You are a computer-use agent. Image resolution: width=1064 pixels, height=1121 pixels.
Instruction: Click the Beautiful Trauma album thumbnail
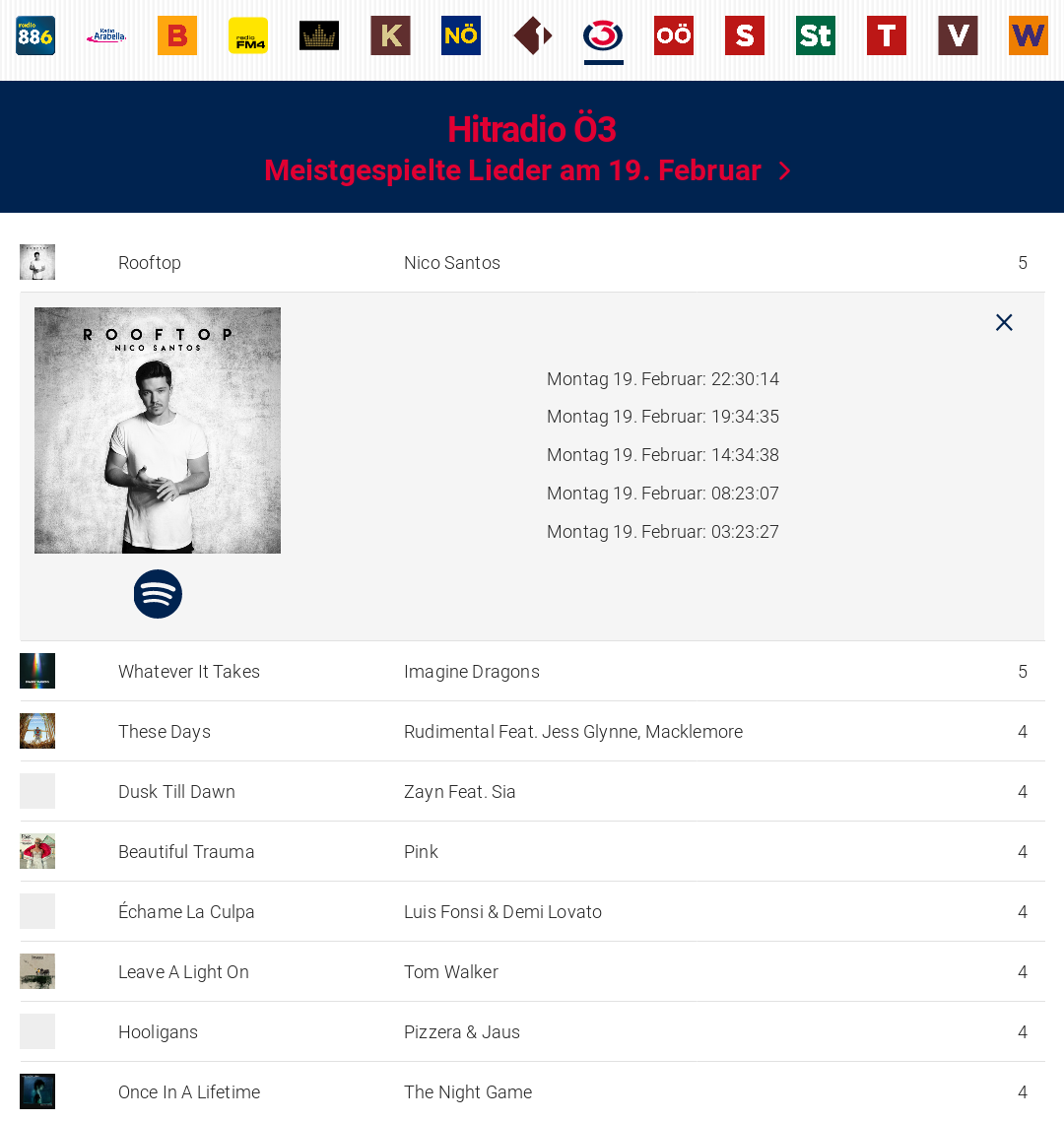[37, 851]
